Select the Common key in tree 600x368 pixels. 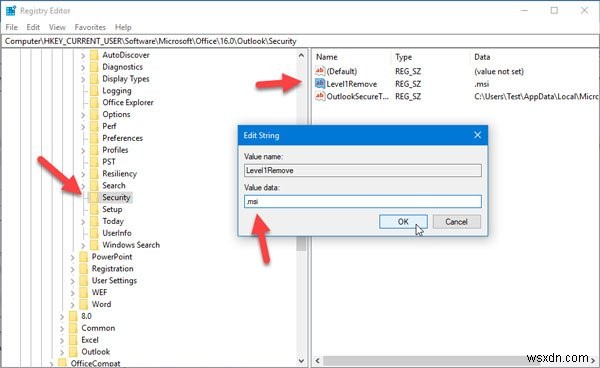coord(98,328)
